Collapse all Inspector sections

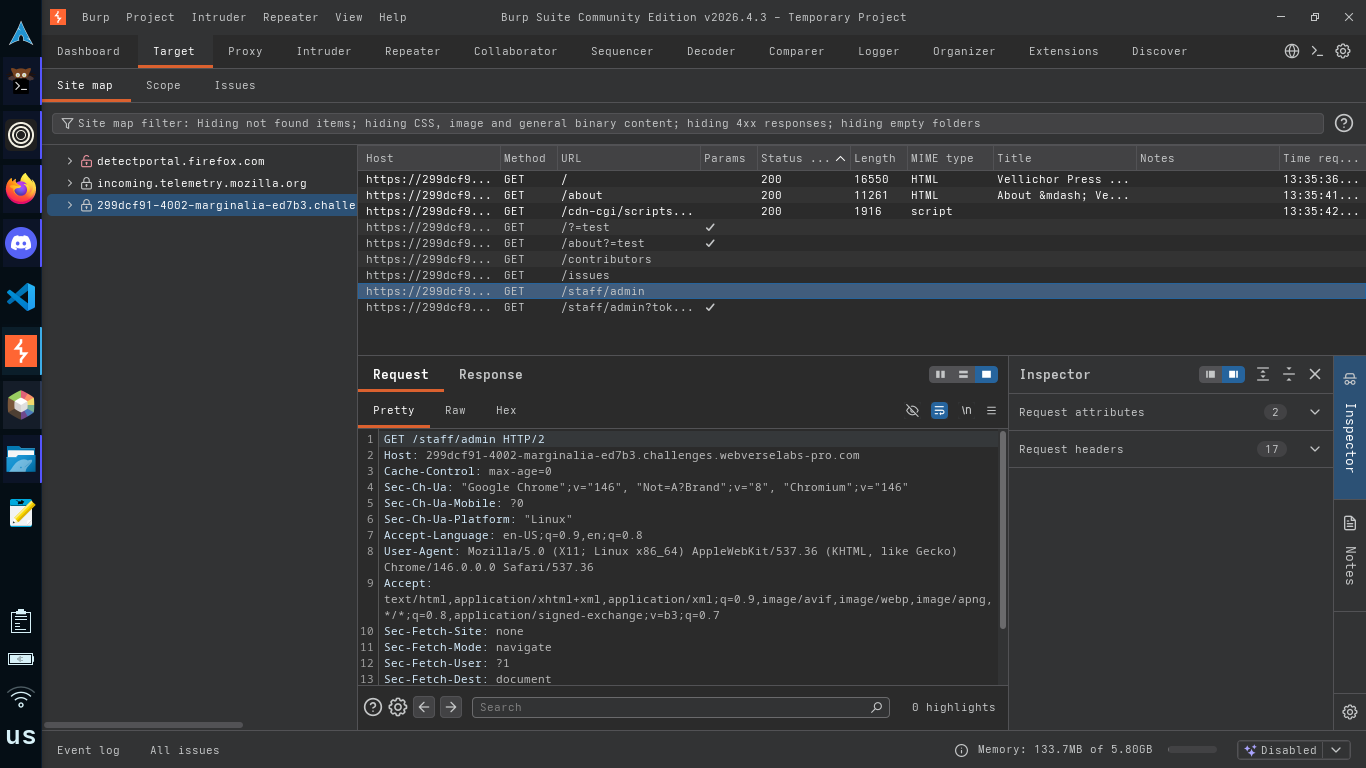(x=1289, y=375)
